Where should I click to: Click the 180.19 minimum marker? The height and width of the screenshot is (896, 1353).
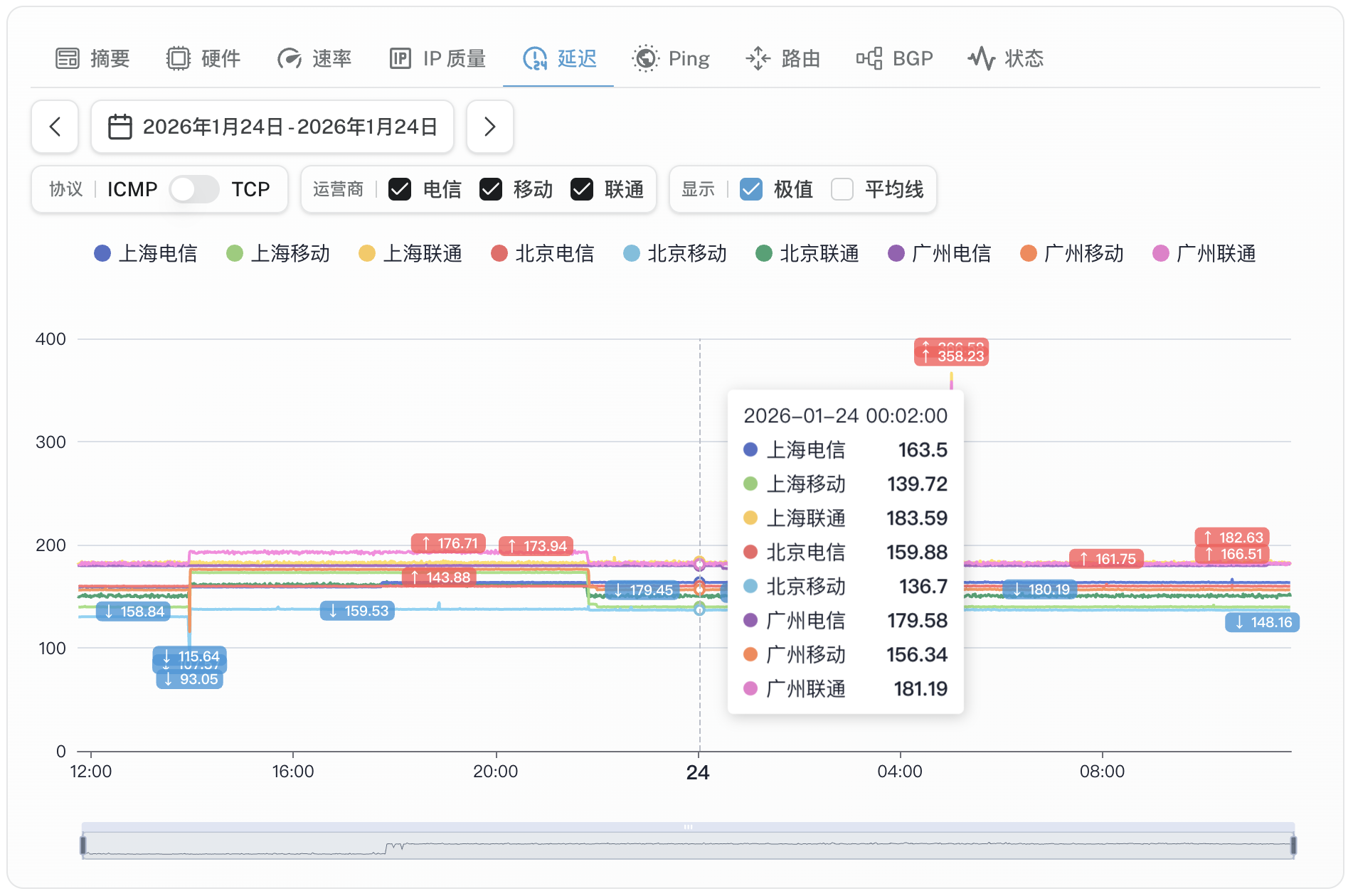(1041, 590)
